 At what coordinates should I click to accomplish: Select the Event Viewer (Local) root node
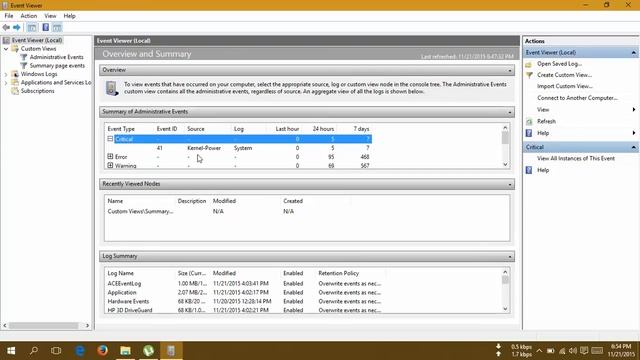coord(37,40)
